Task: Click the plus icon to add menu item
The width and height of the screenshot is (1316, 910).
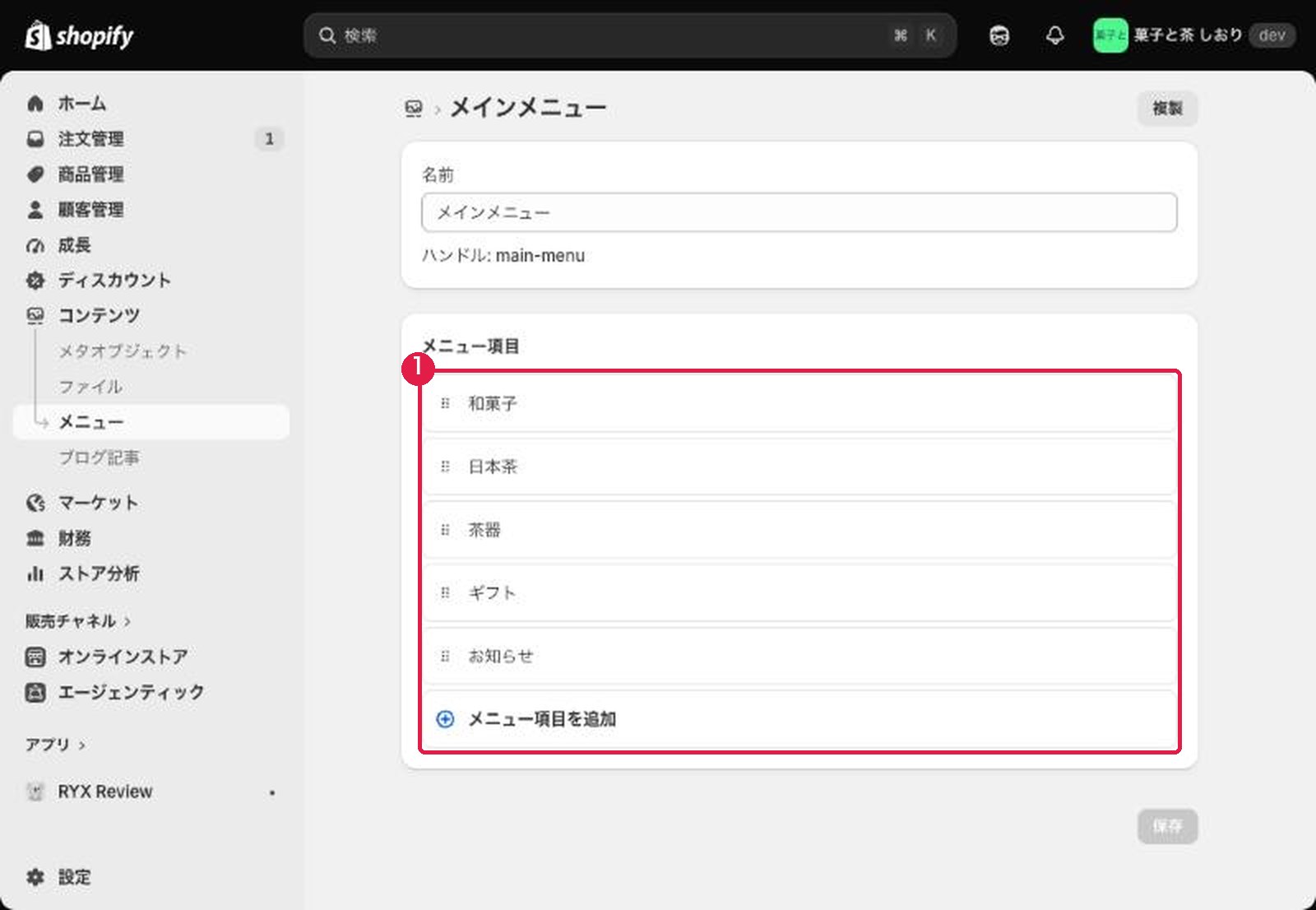Action: point(445,719)
